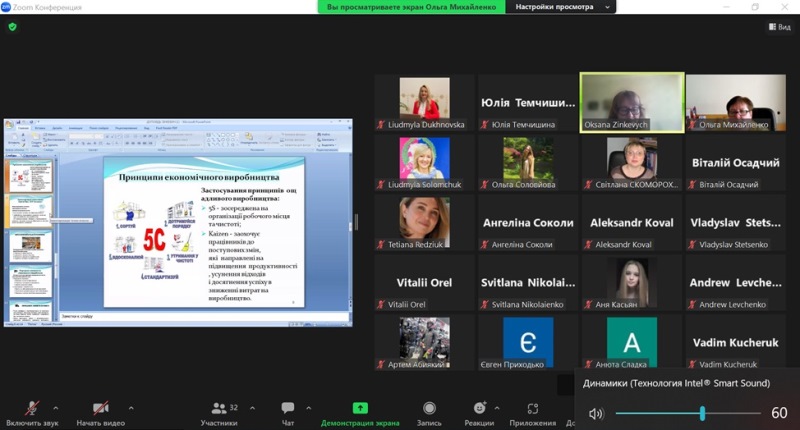This screenshot has width=800, height=430.
Task: Start recording with the Запись icon
Action: coord(429,409)
